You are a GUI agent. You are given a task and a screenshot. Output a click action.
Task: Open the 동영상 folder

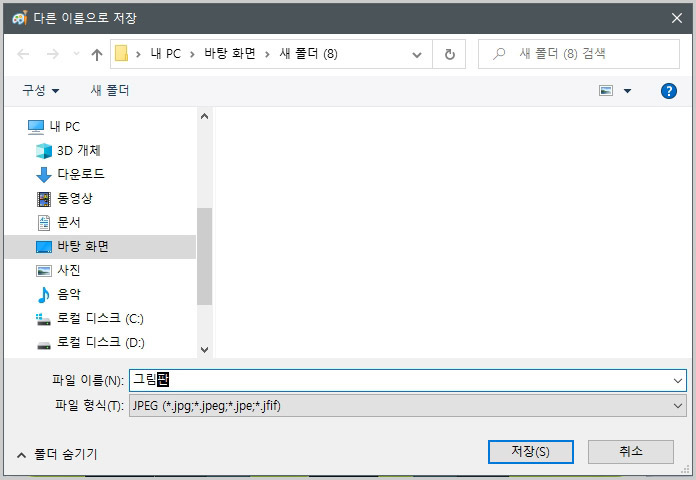75,198
